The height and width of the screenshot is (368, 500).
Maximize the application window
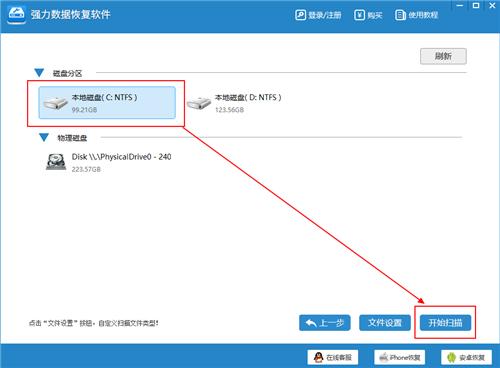pyautogui.click(x=476, y=5)
